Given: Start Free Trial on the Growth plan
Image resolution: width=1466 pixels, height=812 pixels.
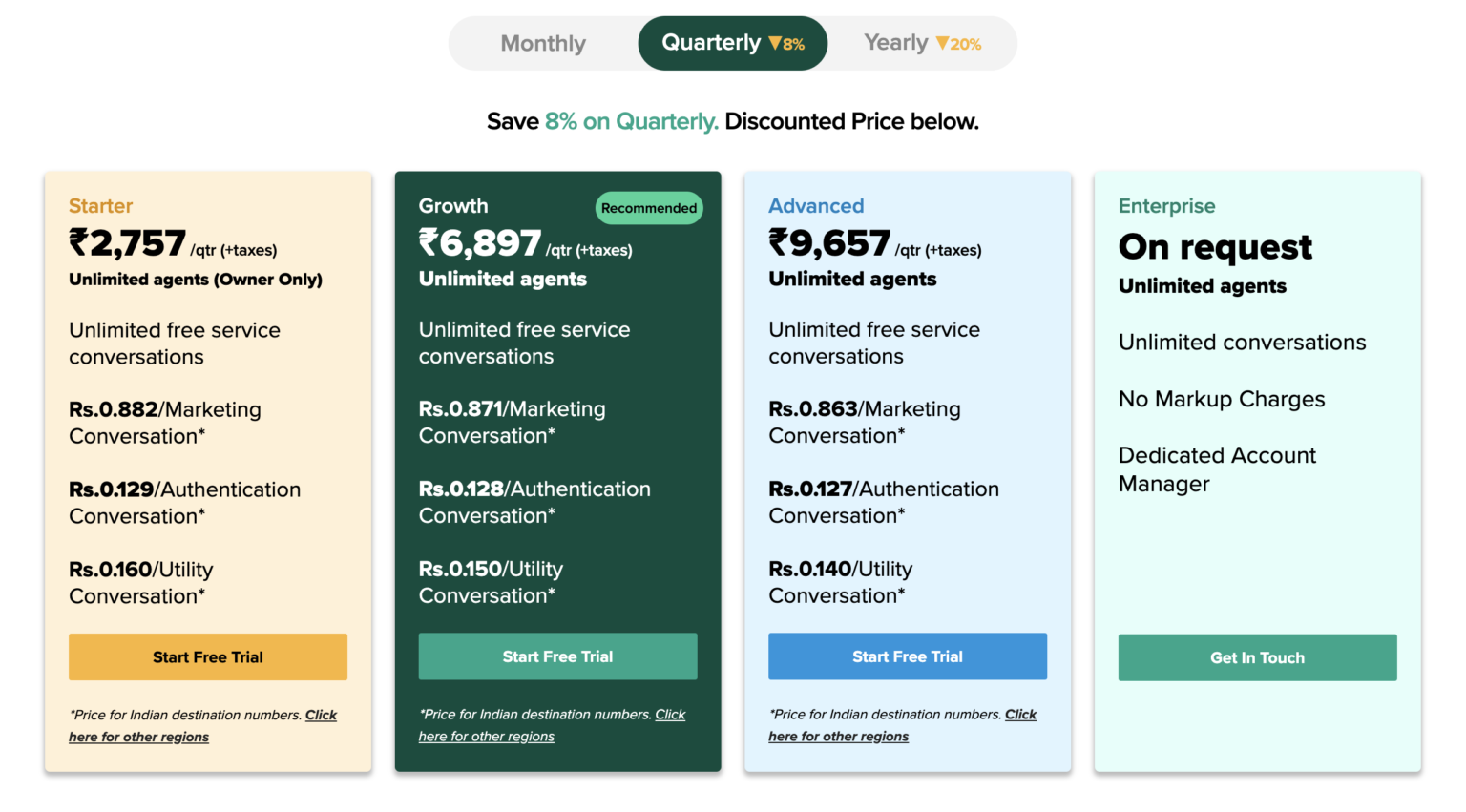Looking at the screenshot, I should 557,656.
